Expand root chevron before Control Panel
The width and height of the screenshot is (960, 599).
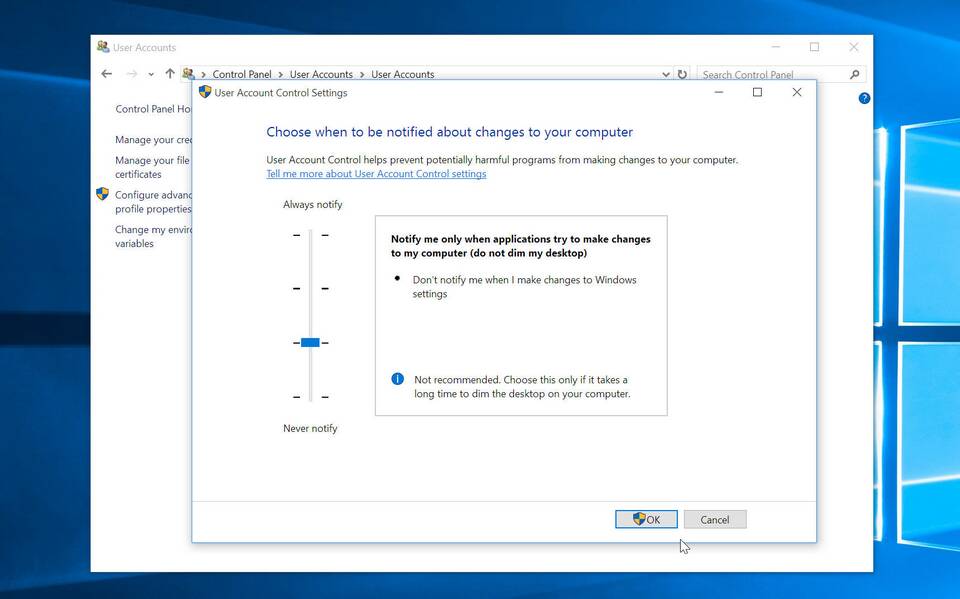(203, 75)
